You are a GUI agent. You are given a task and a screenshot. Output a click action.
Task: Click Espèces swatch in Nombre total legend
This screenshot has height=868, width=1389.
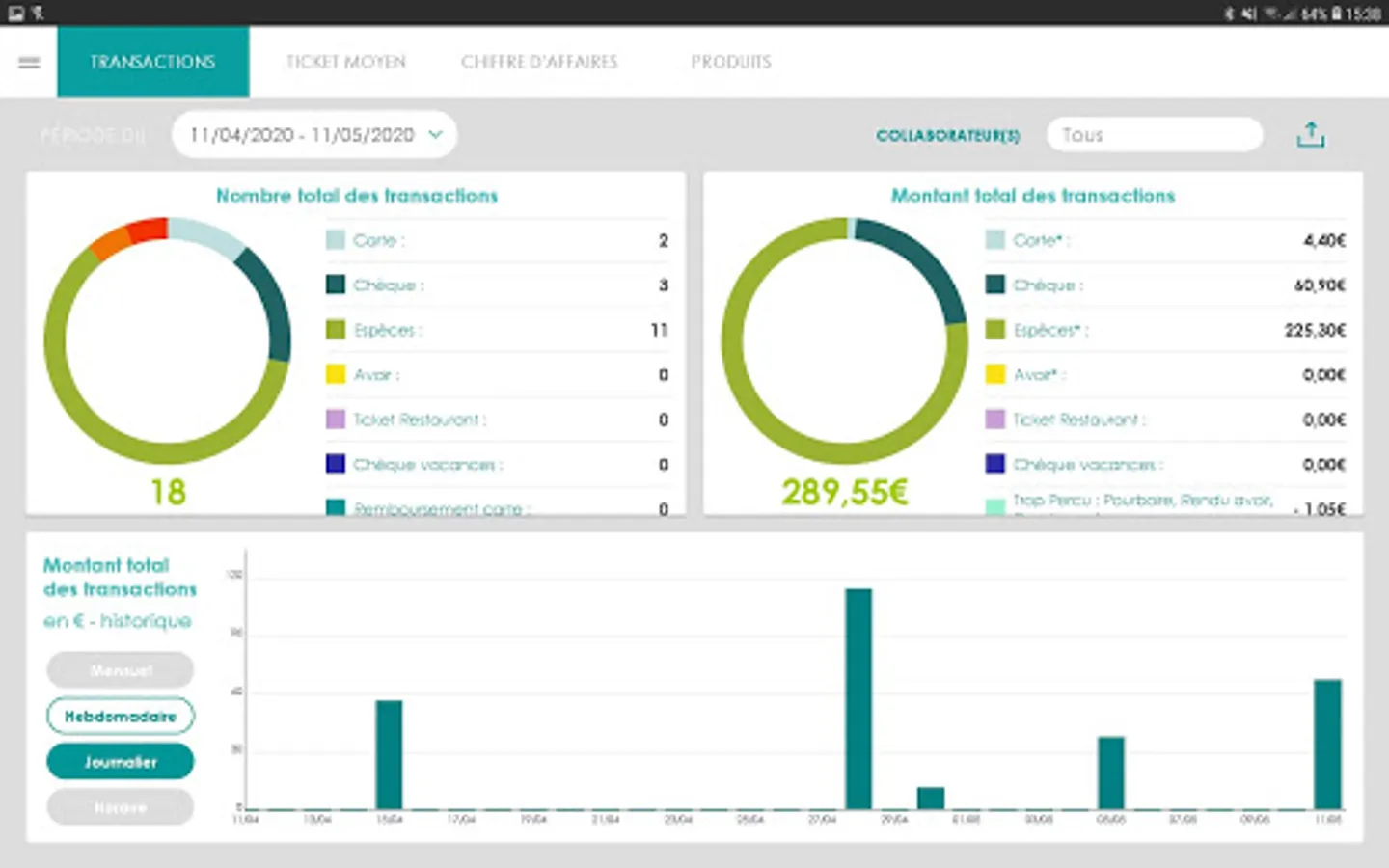pos(336,330)
